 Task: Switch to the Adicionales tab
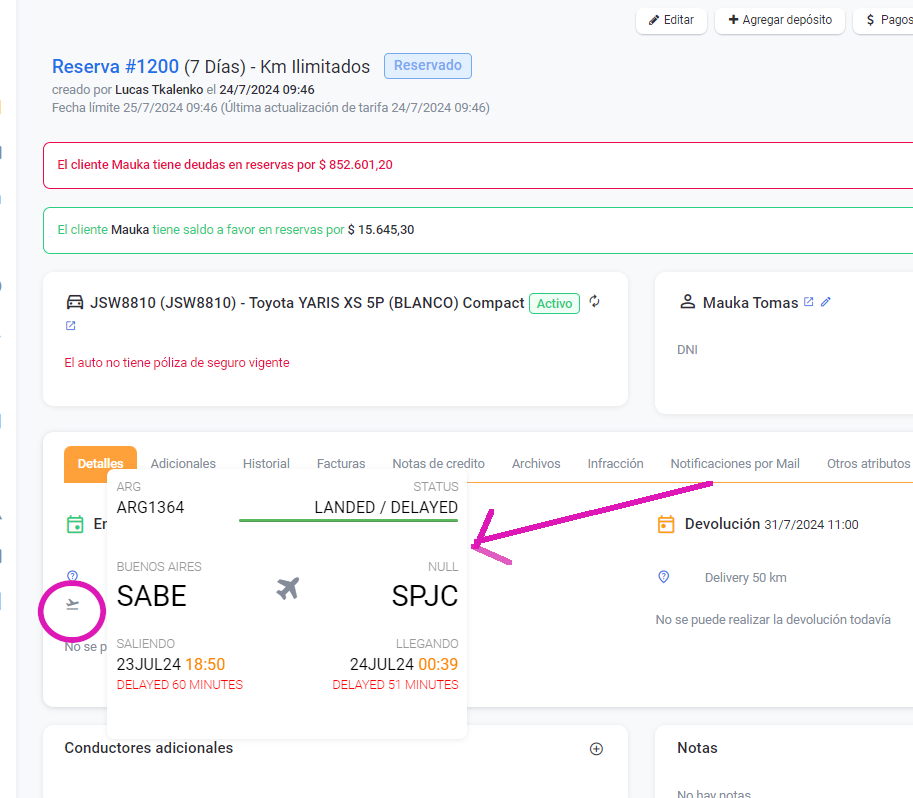click(x=183, y=464)
